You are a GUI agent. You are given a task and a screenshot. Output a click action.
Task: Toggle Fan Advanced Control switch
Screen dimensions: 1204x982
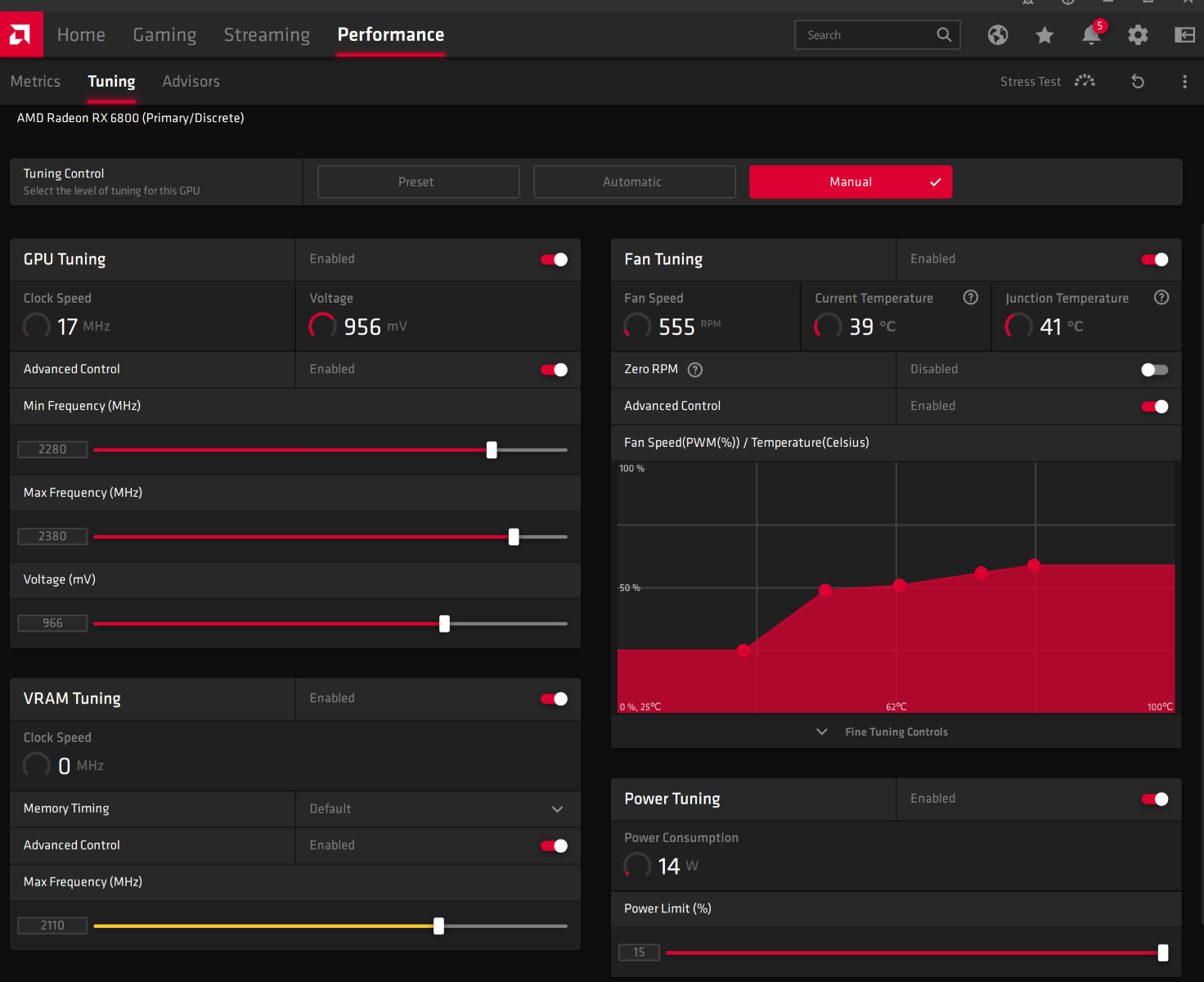point(1155,407)
